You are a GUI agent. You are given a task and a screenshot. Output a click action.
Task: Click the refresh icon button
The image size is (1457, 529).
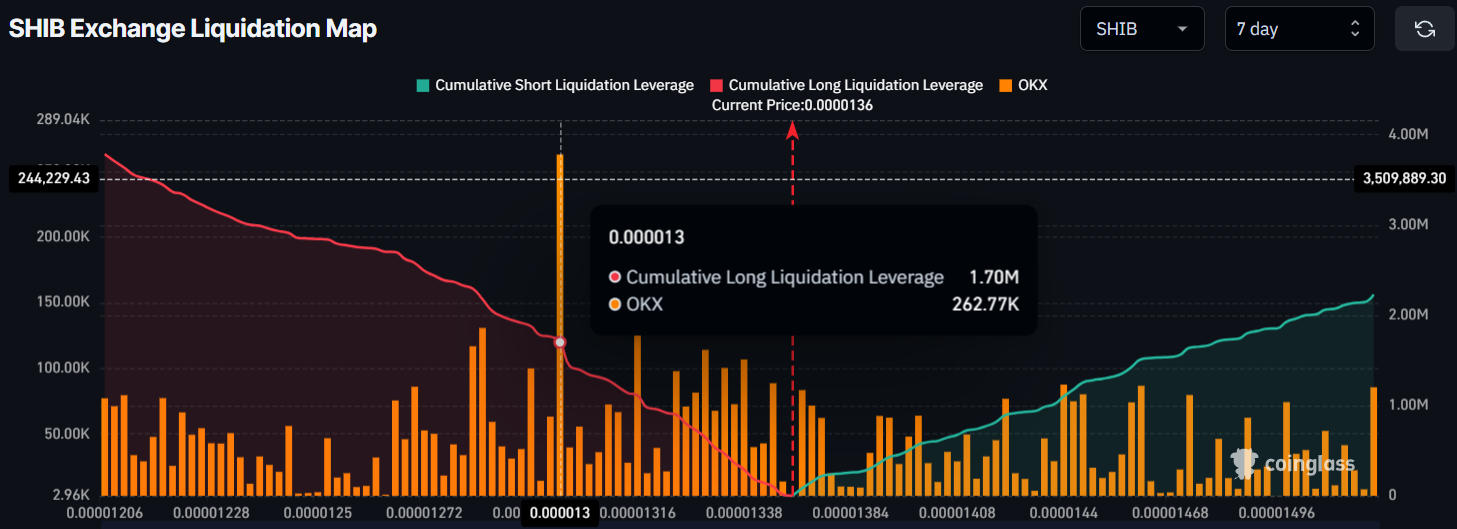(x=1425, y=29)
